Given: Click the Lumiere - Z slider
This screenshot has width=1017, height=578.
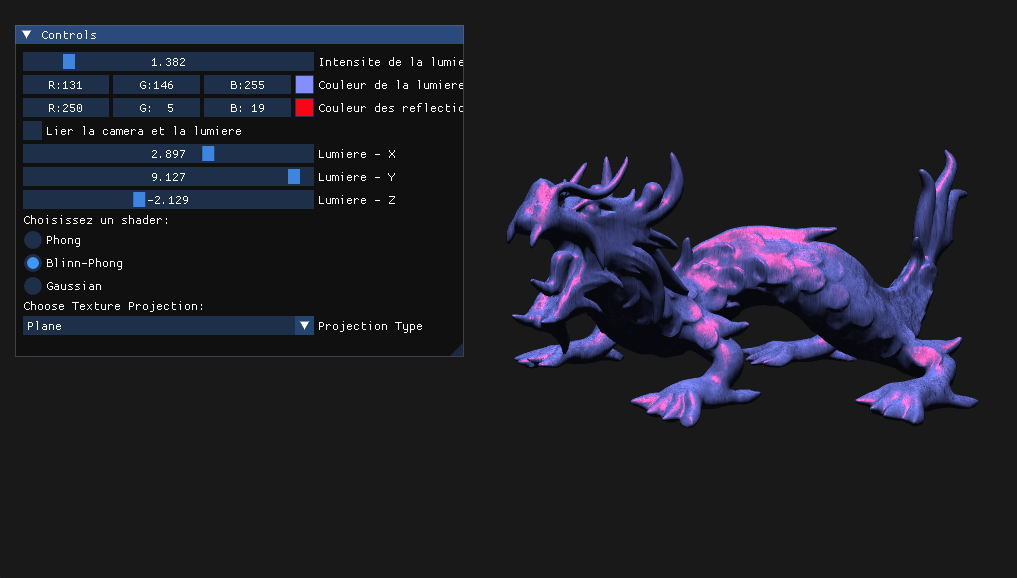Looking at the screenshot, I should (x=168, y=200).
